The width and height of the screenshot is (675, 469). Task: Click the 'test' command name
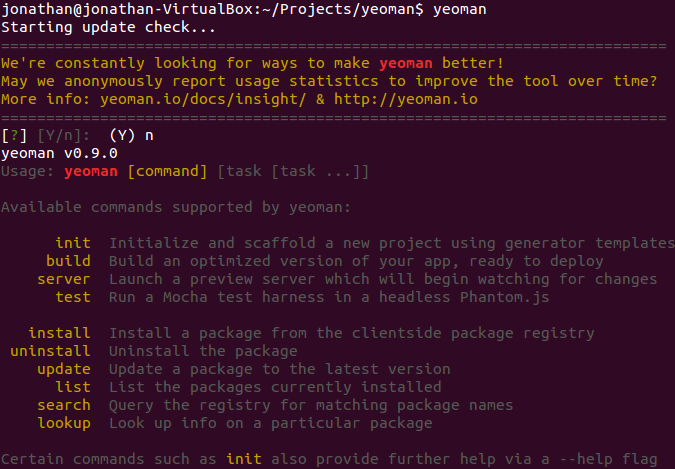click(x=73, y=297)
